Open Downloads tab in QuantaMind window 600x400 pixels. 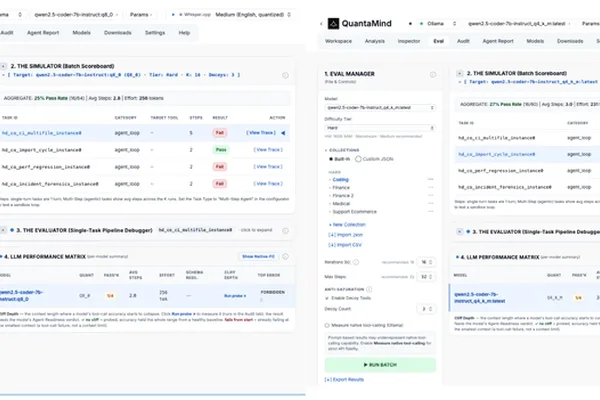pos(570,41)
